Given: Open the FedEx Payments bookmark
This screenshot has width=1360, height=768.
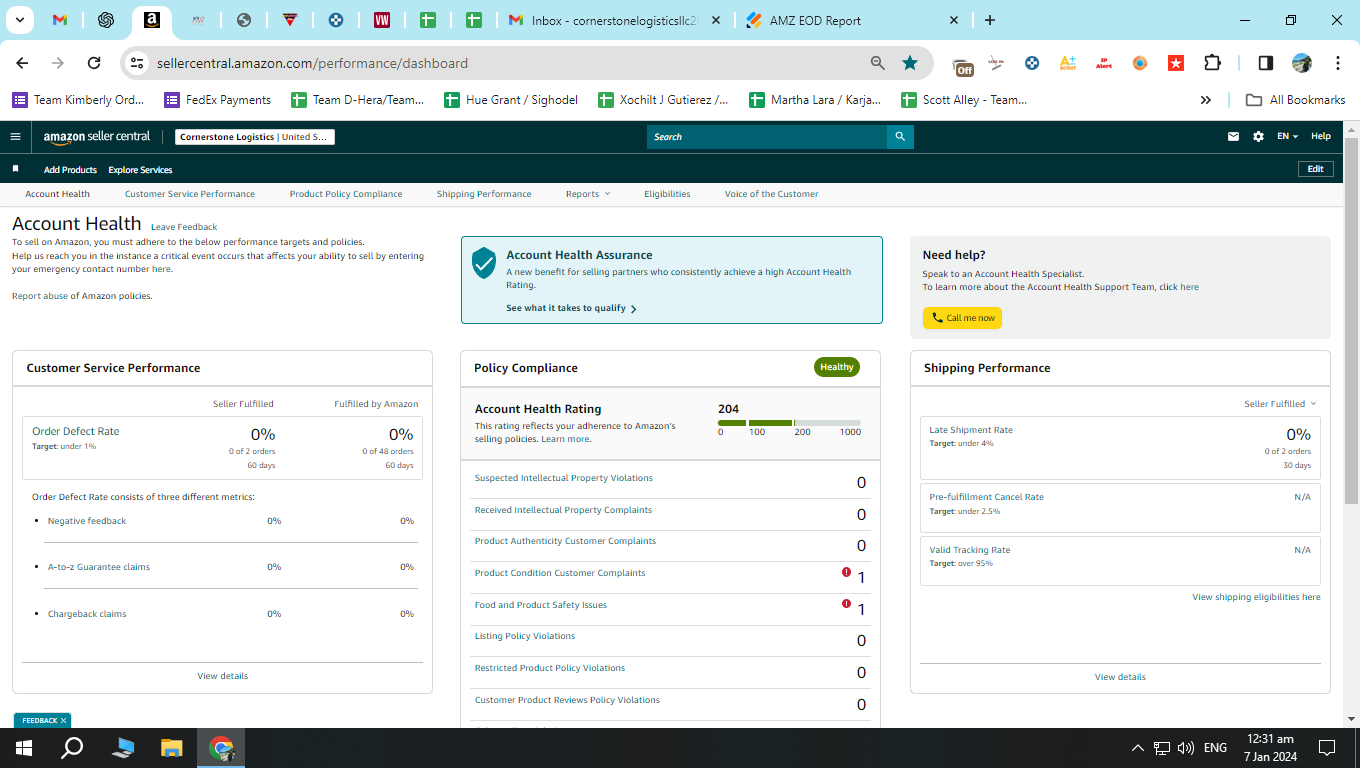Looking at the screenshot, I should tap(217, 100).
